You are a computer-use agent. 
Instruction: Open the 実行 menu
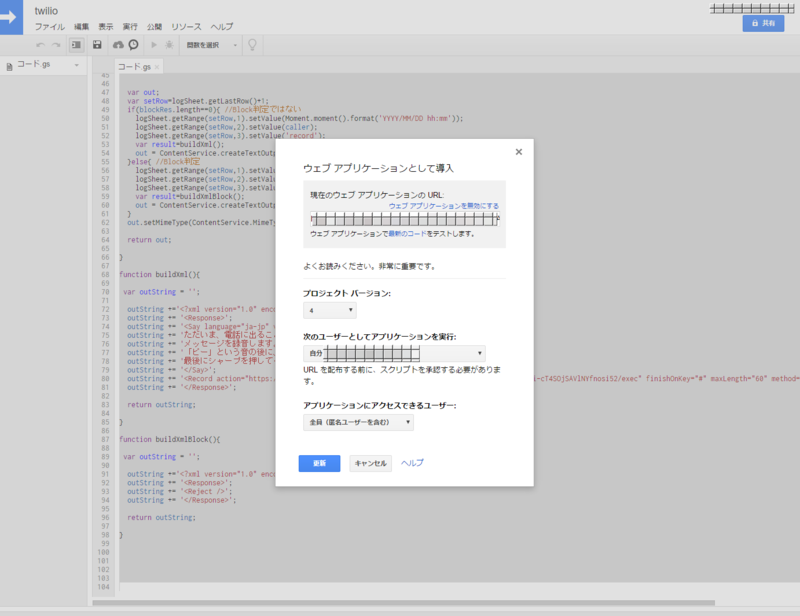coord(130,27)
